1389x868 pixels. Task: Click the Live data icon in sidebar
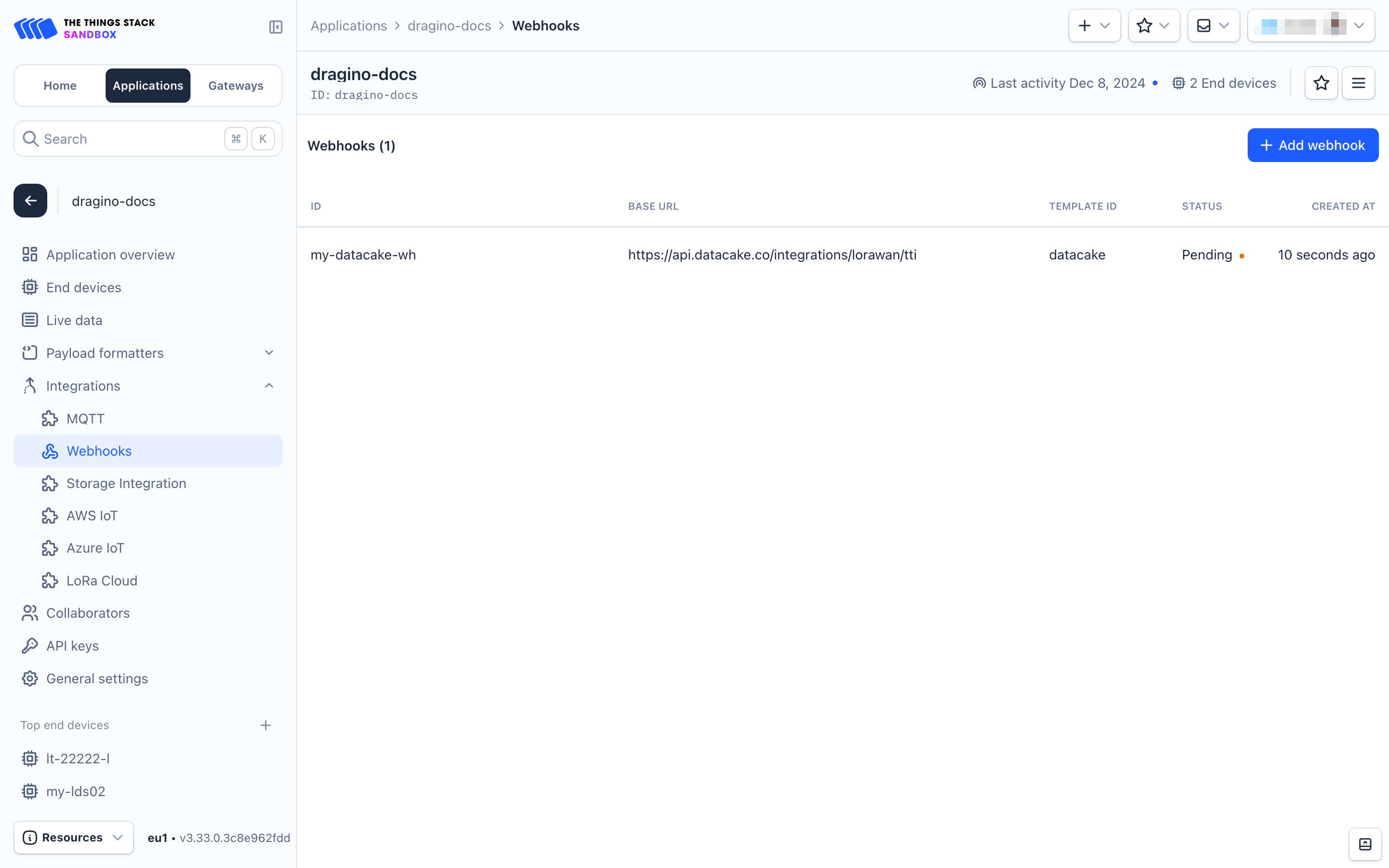pos(30,320)
